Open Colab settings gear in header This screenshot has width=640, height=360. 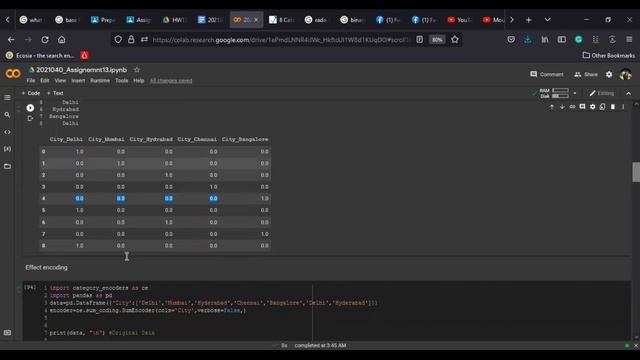tap(609, 74)
